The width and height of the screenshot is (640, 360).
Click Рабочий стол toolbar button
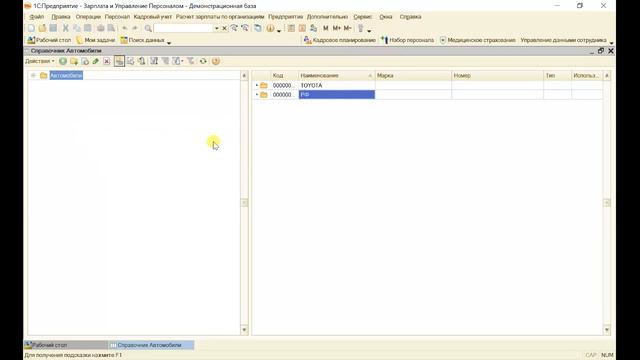[x=49, y=40]
